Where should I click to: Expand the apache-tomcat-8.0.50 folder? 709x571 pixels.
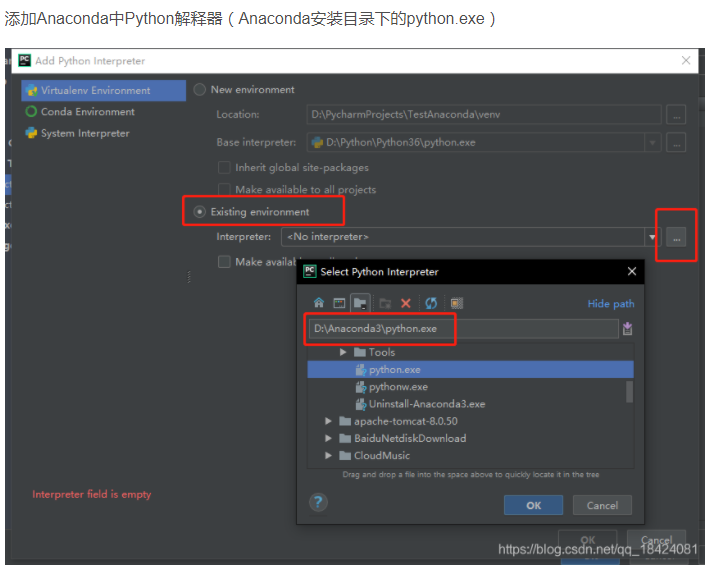click(x=328, y=421)
